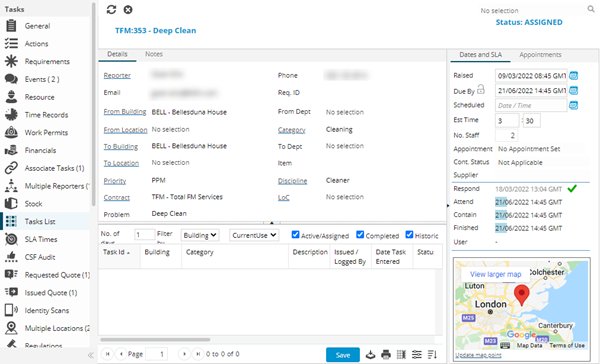The width and height of the screenshot is (600, 364).
Task: Open the Resource worker icon
Action: (11, 97)
